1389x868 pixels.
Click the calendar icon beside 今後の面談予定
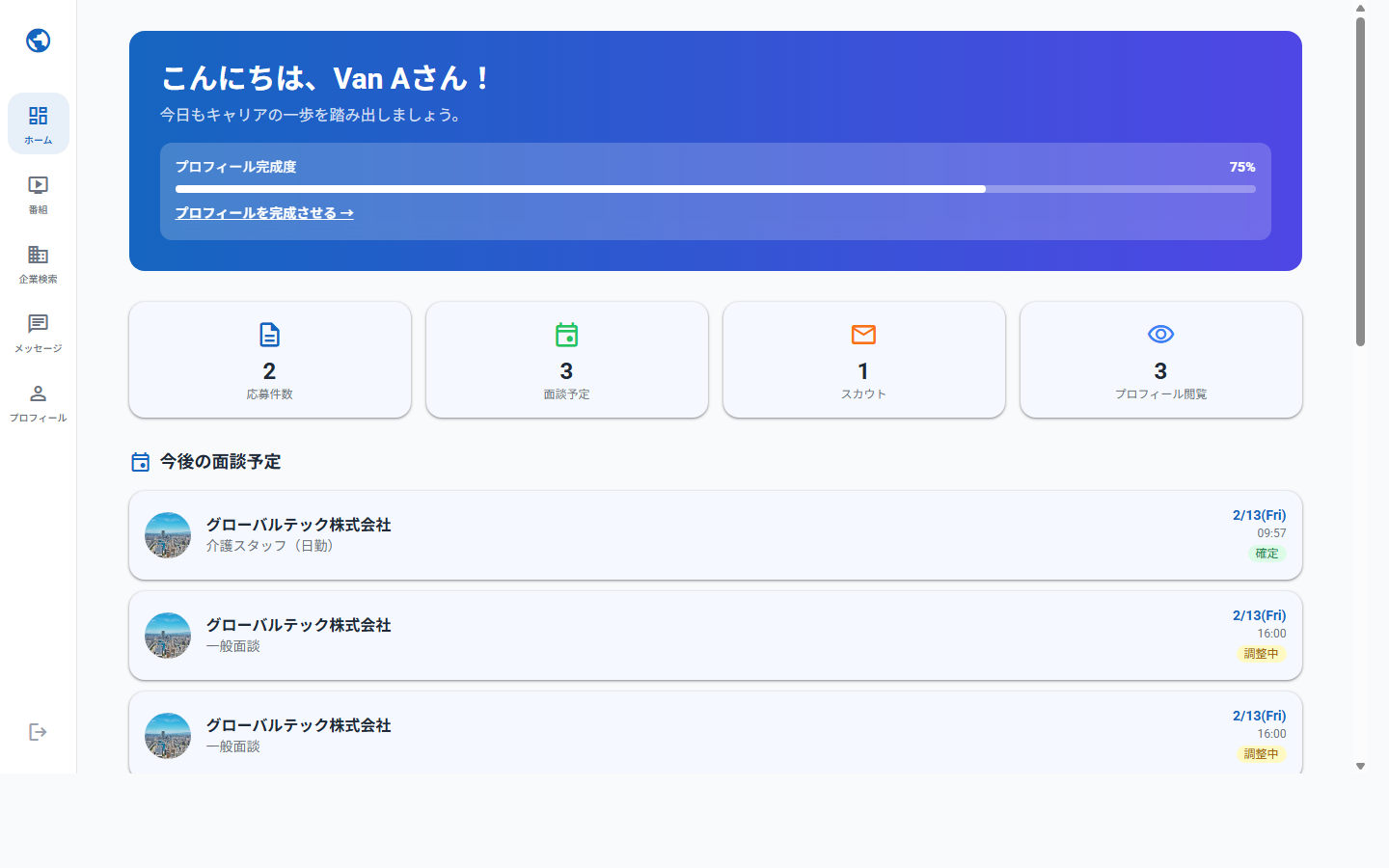click(x=140, y=462)
